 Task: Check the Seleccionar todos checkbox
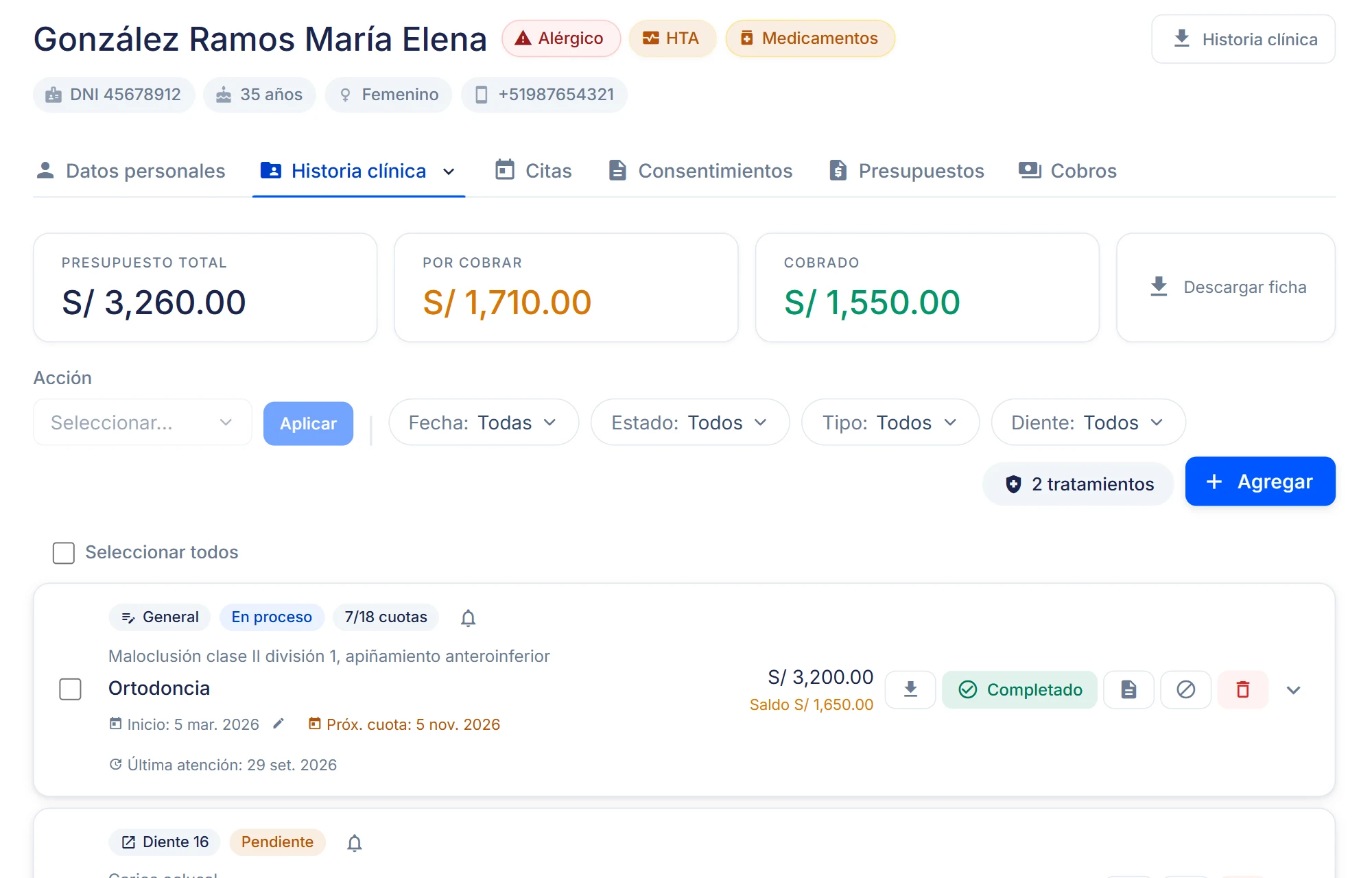coord(64,553)
